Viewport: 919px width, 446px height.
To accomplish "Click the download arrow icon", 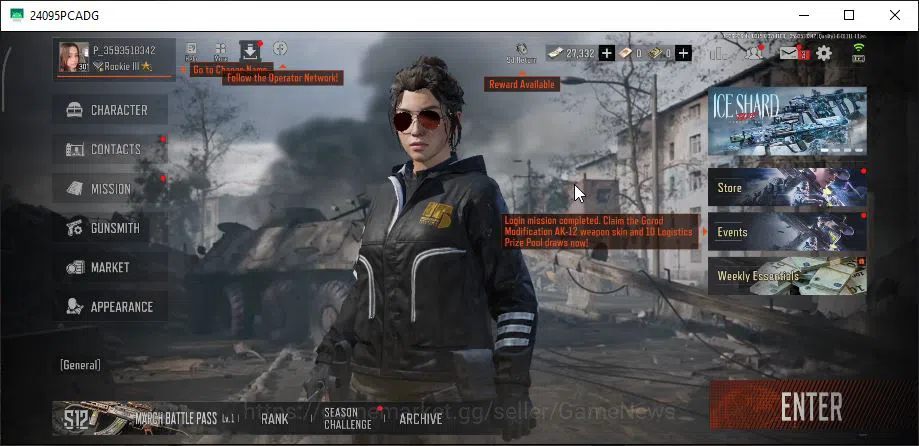I will (250, 52).
